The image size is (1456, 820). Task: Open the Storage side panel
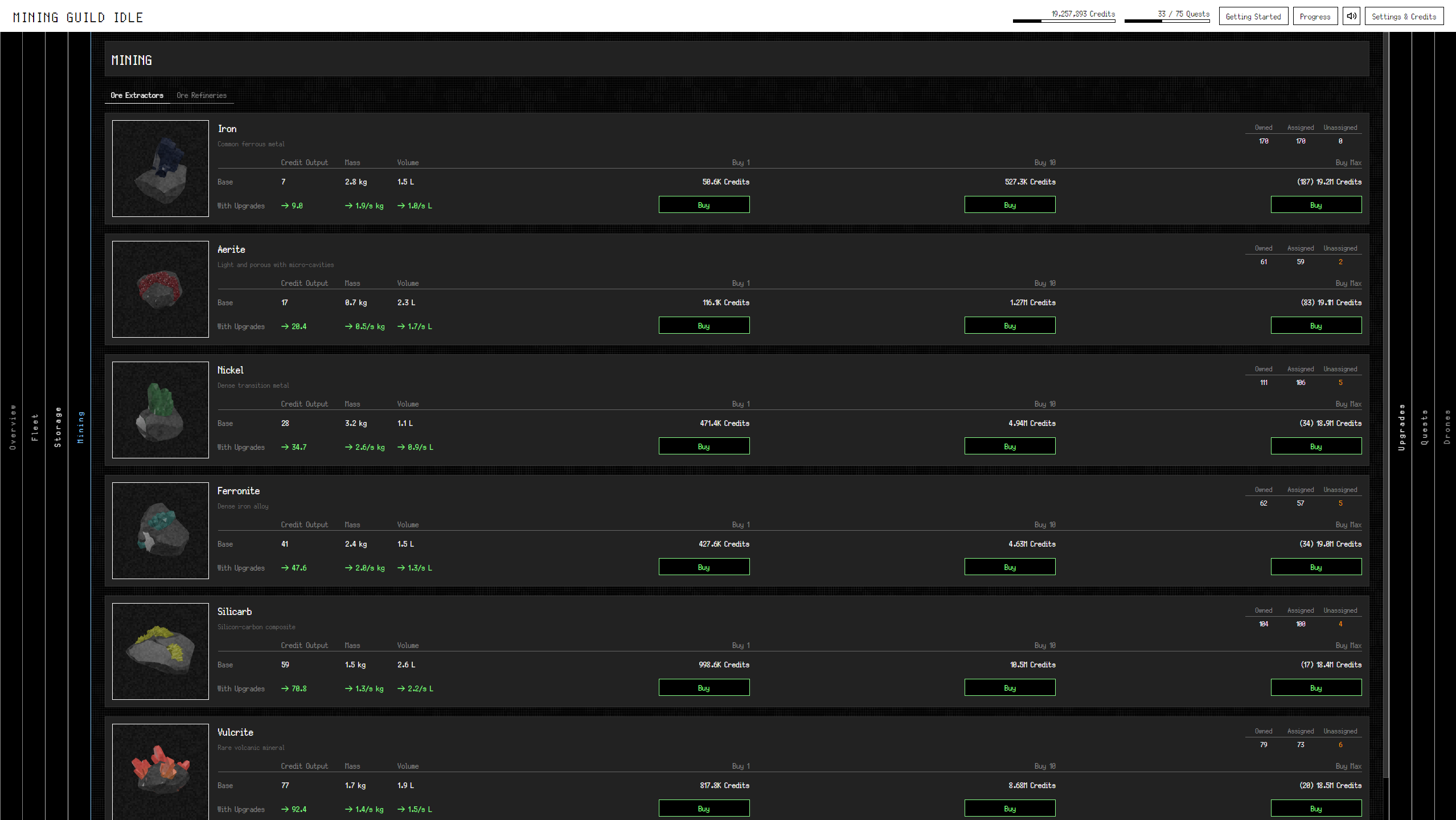[x=57, y=426]
